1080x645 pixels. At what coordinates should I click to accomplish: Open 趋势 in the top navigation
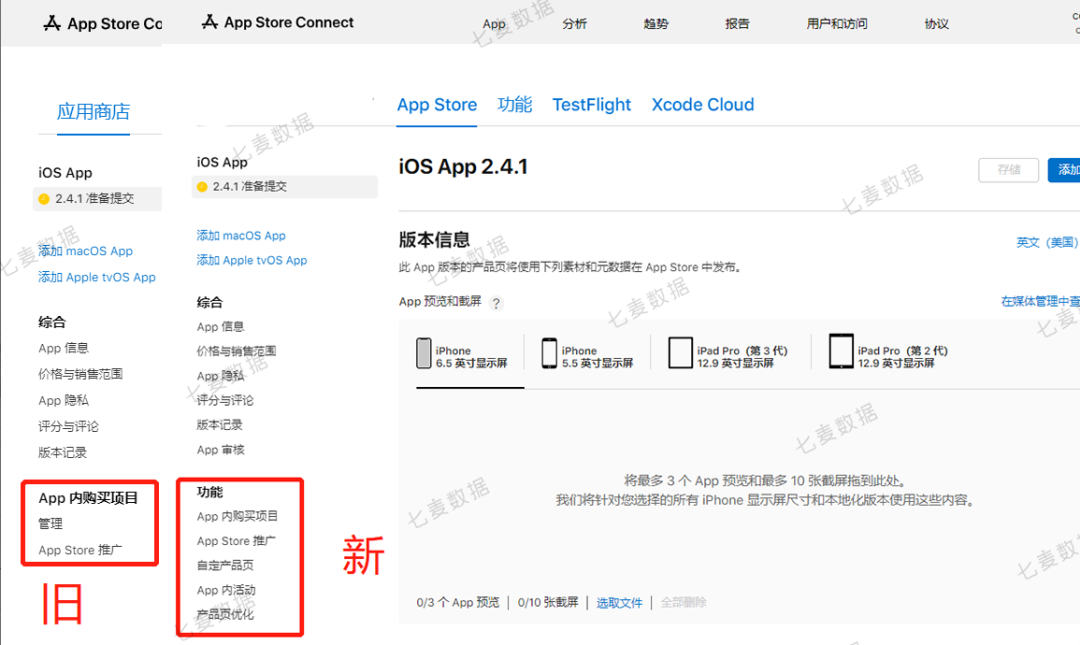[656, 23]
